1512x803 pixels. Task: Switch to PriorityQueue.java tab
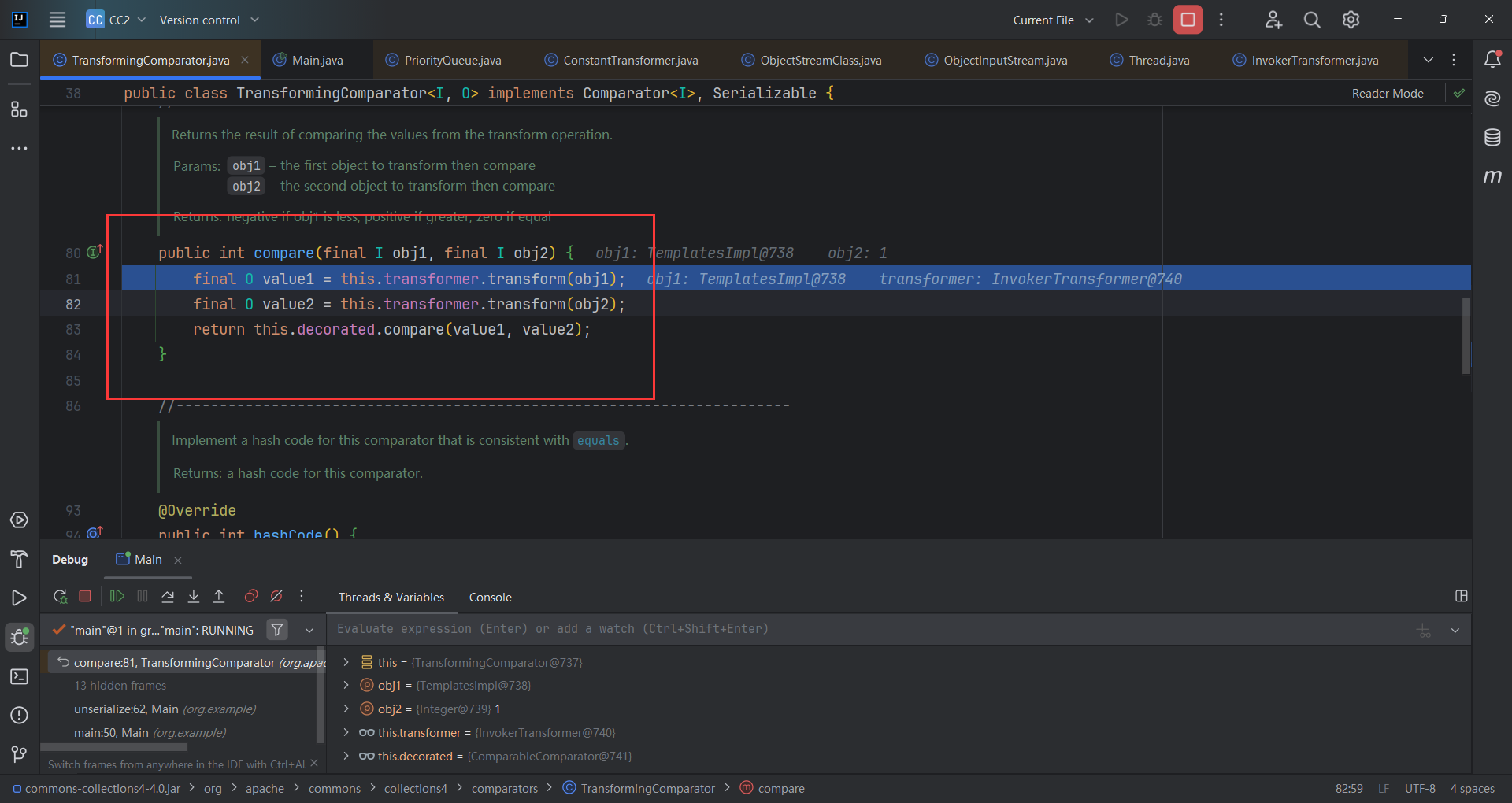pos(443,60)
